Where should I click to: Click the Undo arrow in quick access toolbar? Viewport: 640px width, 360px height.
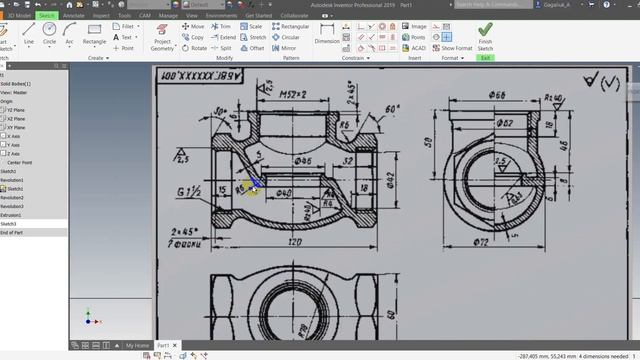tap(38, 4)
